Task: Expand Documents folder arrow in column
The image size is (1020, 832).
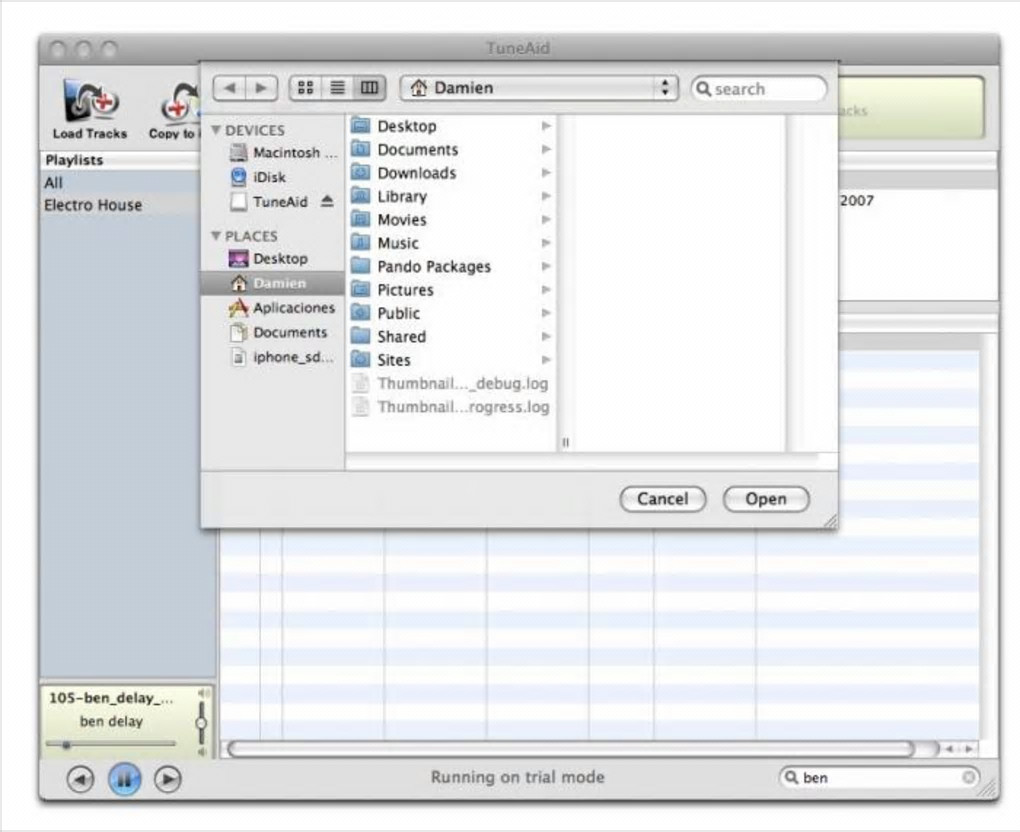Action: pyautogui.click(x=546, y=149)
